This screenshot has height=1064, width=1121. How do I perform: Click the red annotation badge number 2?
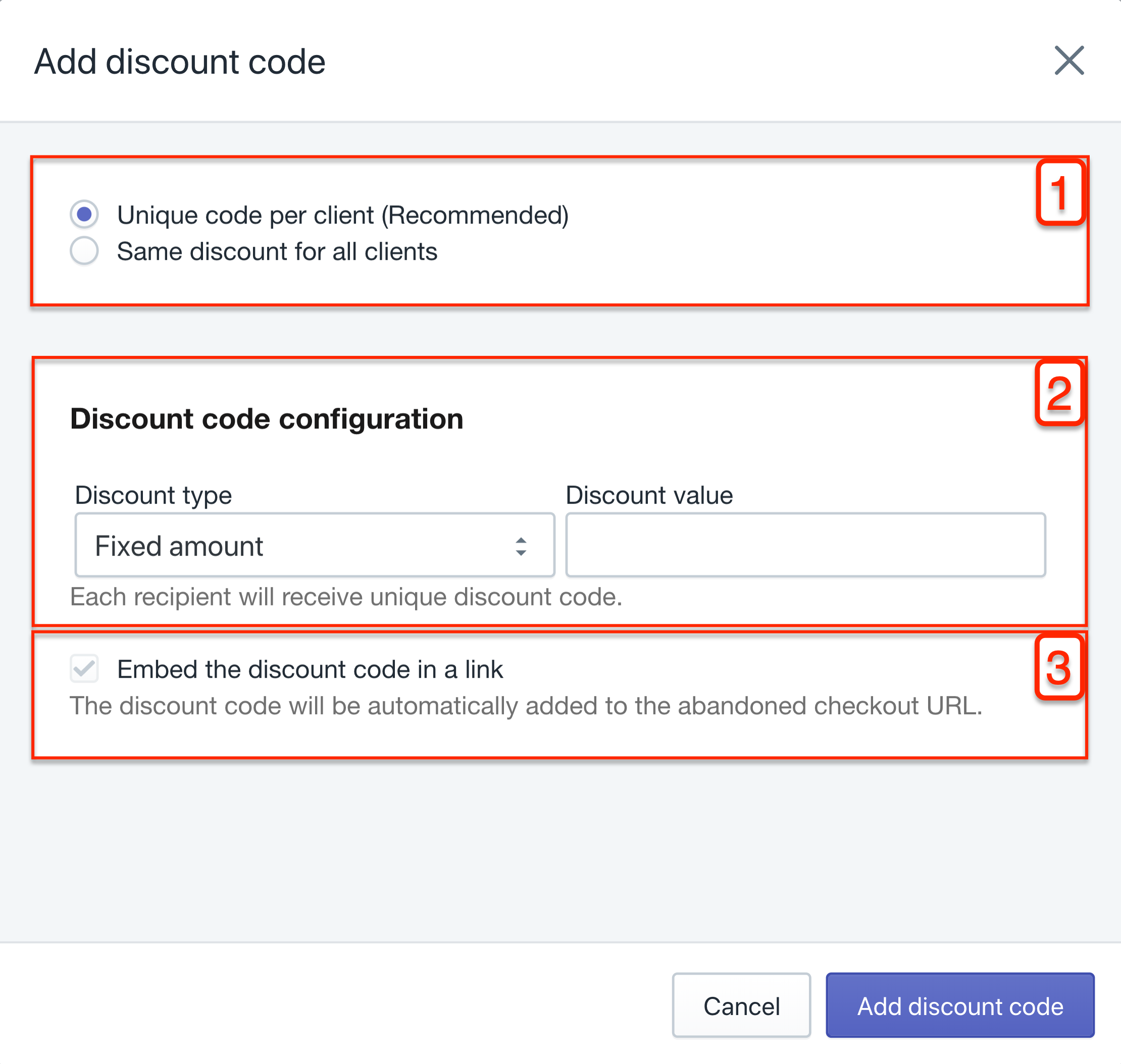[x=1058, y=393]
